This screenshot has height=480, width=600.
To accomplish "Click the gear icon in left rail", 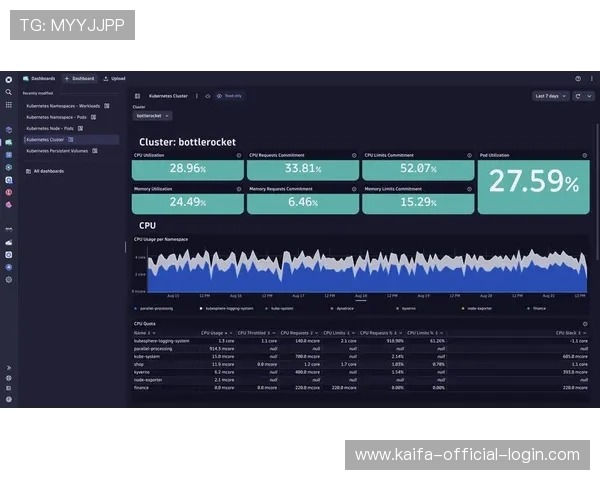I will pos(8,280).
